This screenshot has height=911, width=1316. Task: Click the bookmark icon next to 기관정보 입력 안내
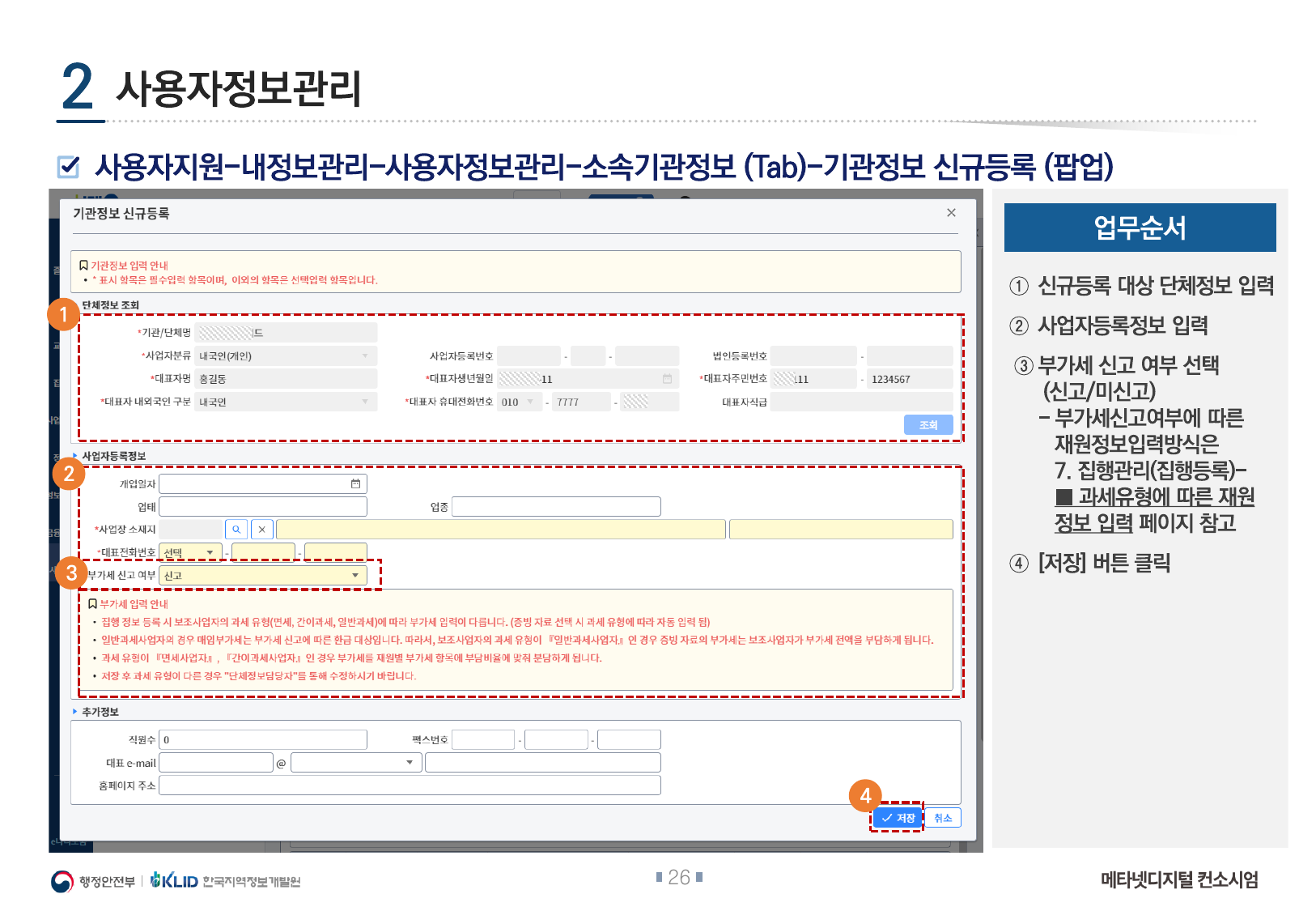[83, 266]
